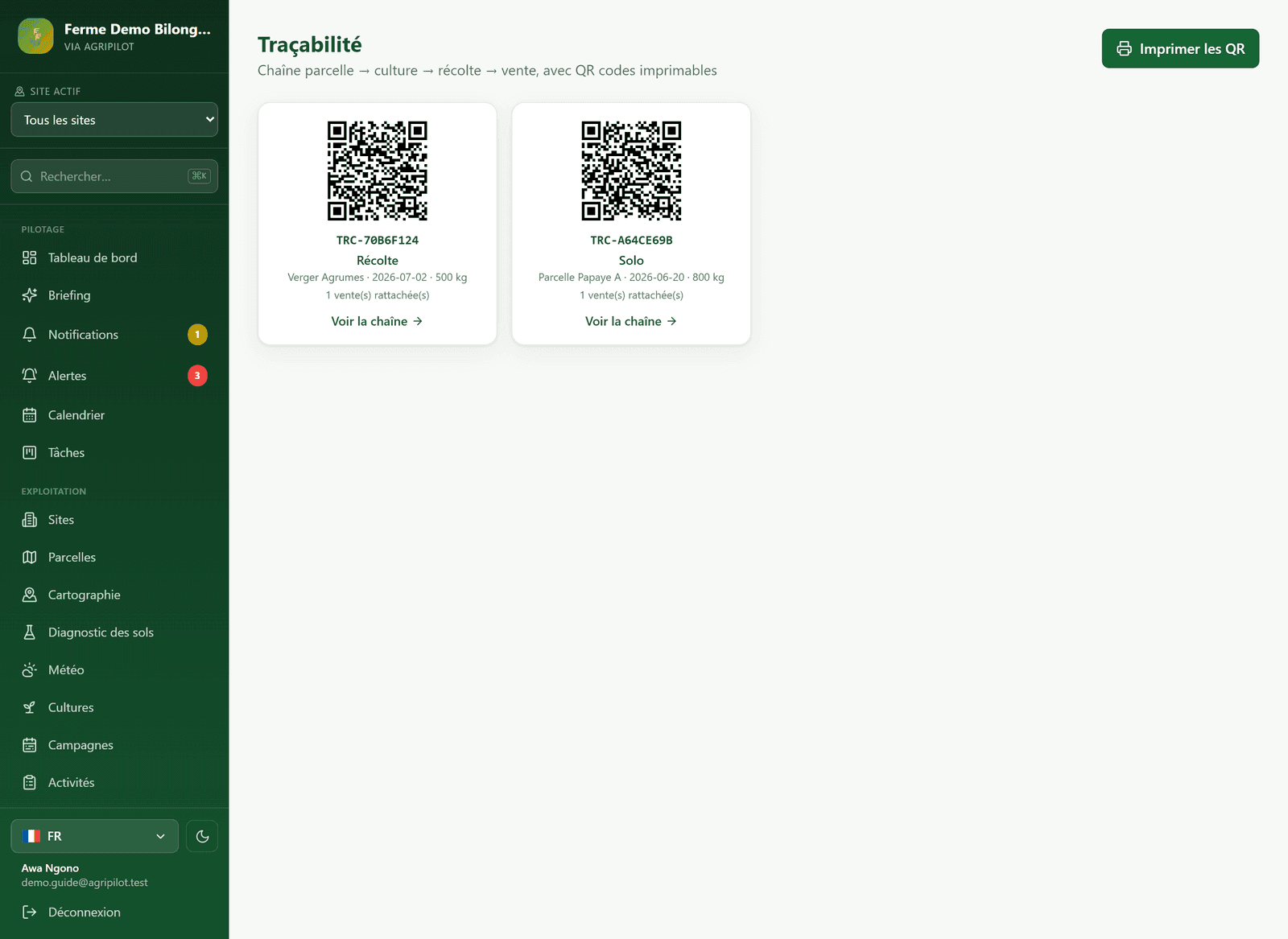Click the Tableau de bord grid icon
Viewport: 1288px width, 939px height.
coord(30,257)
